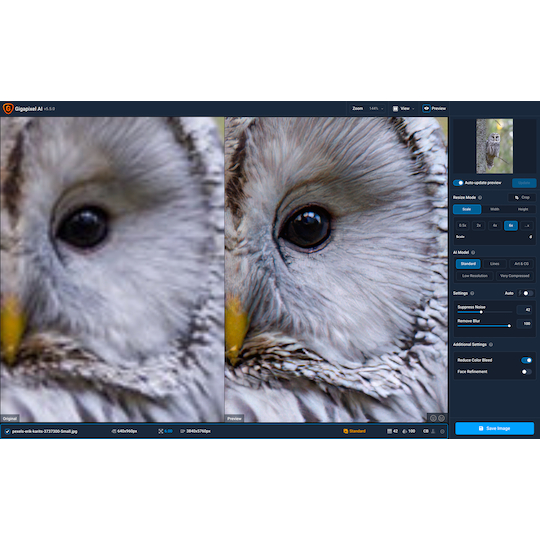Enable the Face Refinement toggle
The height and width of the screenshot is (540, 540).
pyautogui.click(x=527, y=372)
